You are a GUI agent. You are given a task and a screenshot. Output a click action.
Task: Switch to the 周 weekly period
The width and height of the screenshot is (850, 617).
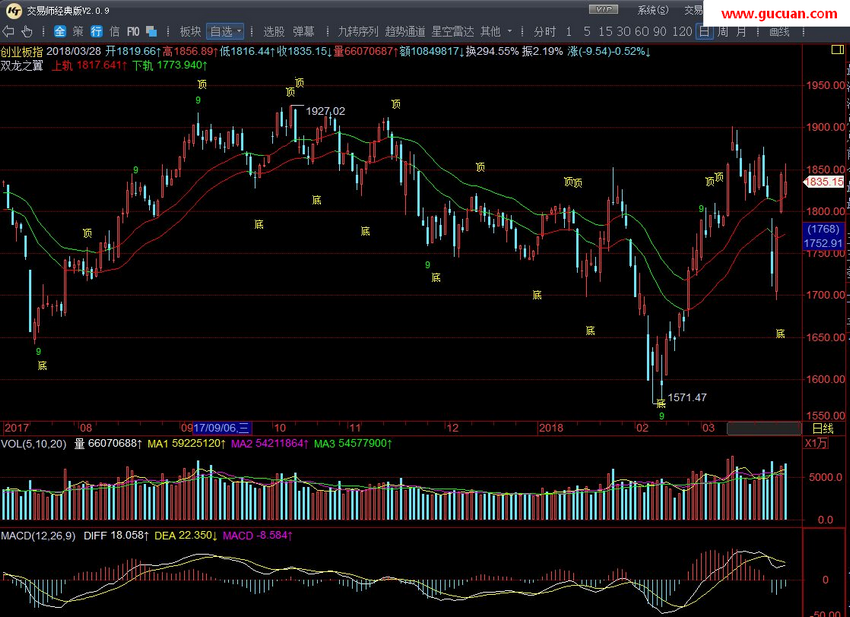[x=723, y=31]
